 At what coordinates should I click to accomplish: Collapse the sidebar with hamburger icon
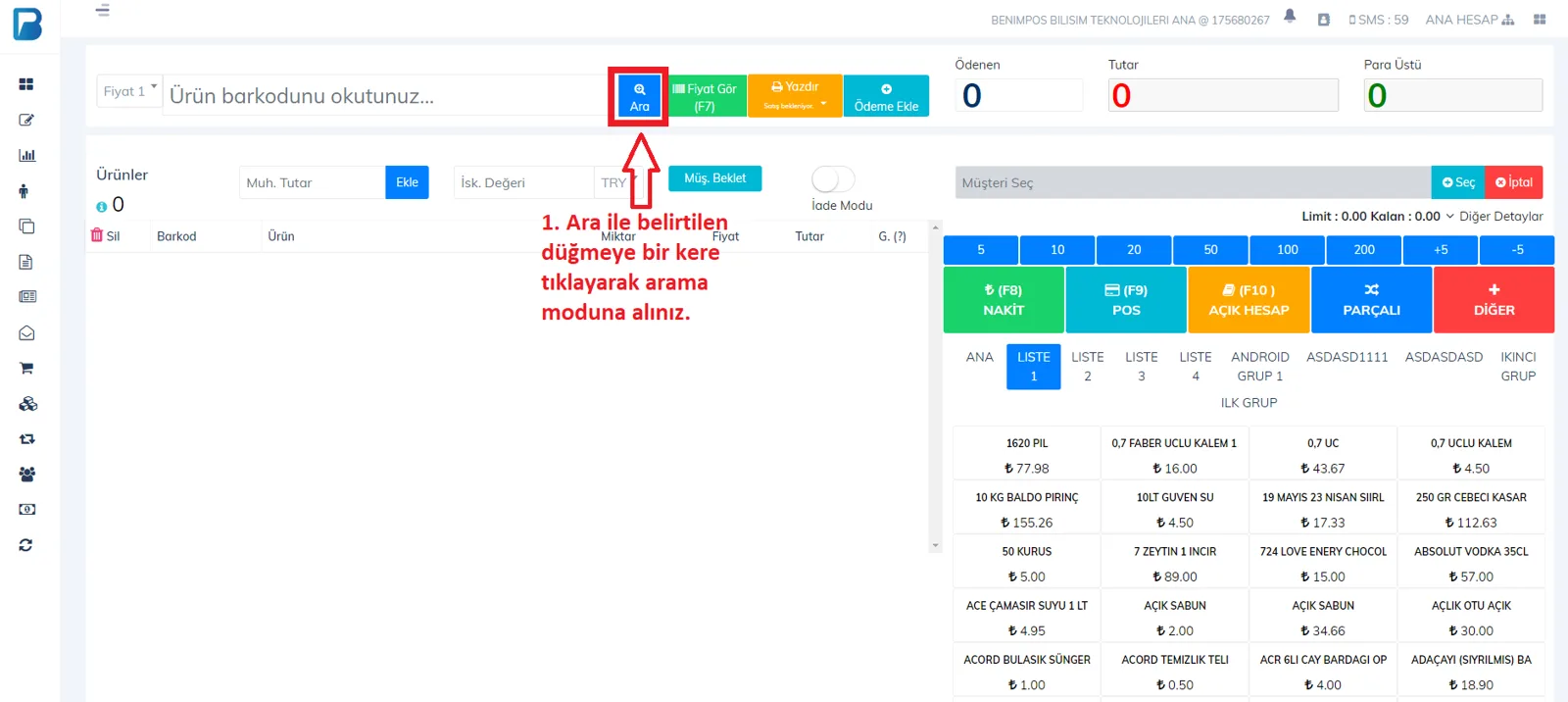[x=103, y=11]
